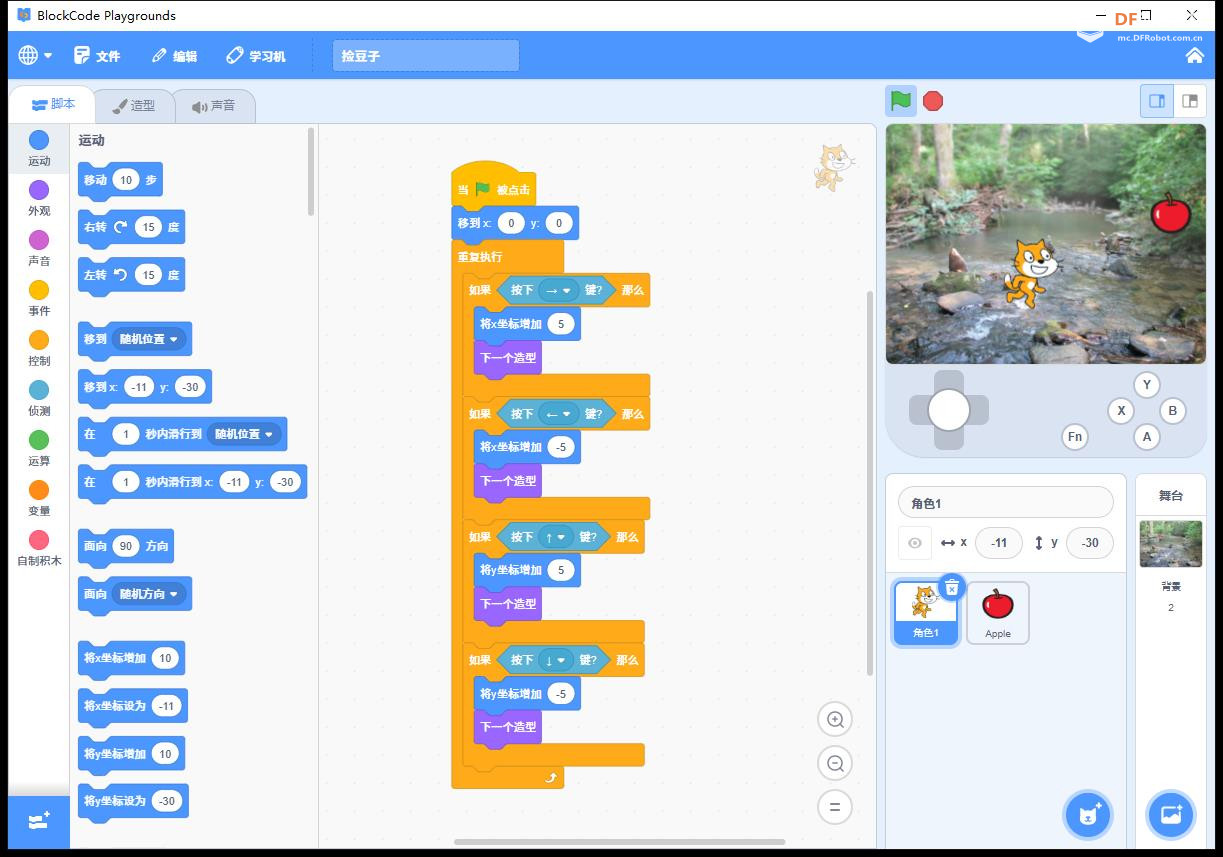Viewport: 1223px width, 857px height.
Task: Click the workspace horizontal scrollbar
Action: tap(619, 842)
